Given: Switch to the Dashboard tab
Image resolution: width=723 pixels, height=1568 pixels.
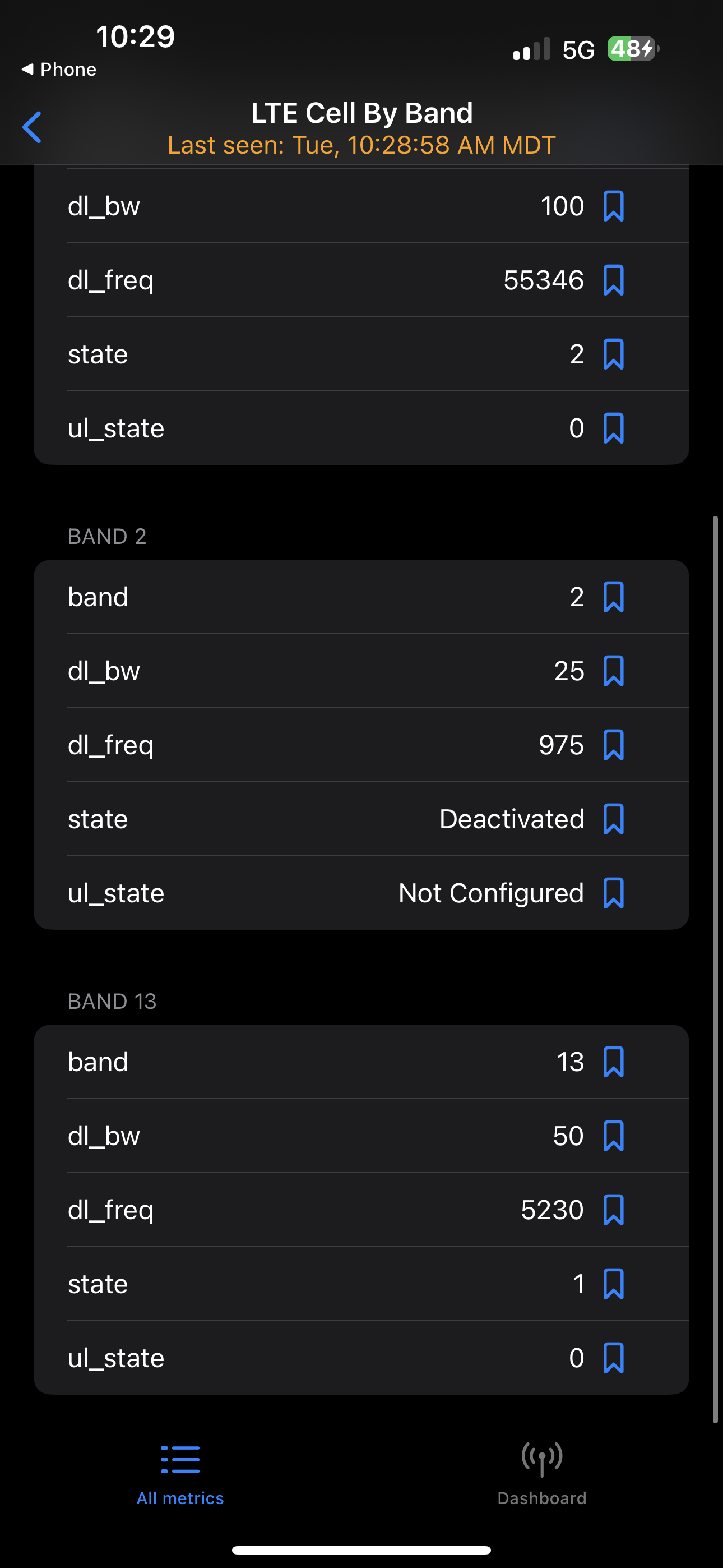Looking at the screenshot, I should tap(541, 1473).
